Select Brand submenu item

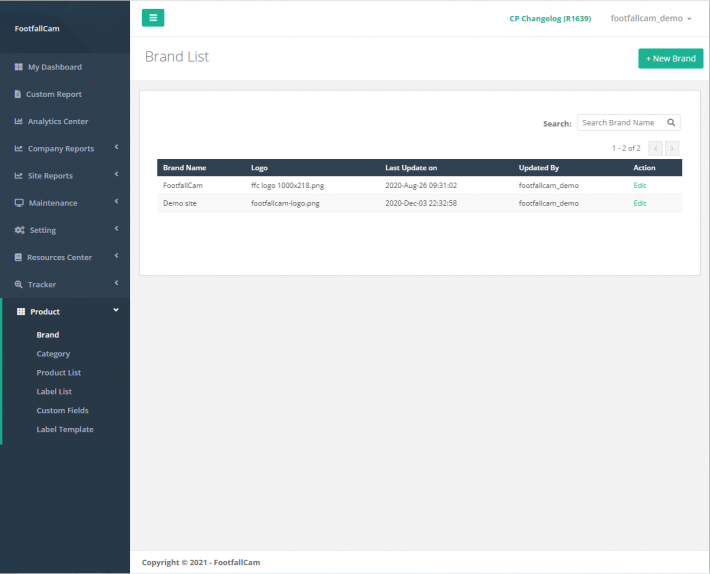(48, 335)
